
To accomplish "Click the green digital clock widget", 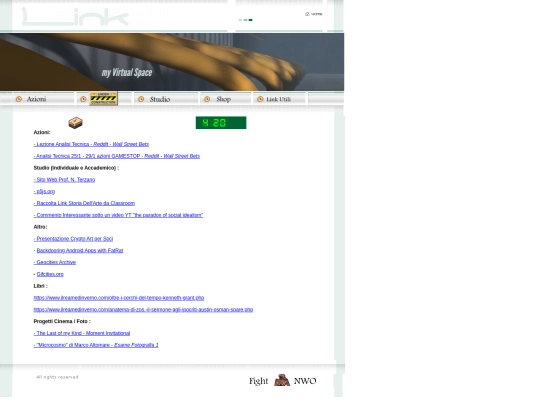I will (x=221, y=123).
